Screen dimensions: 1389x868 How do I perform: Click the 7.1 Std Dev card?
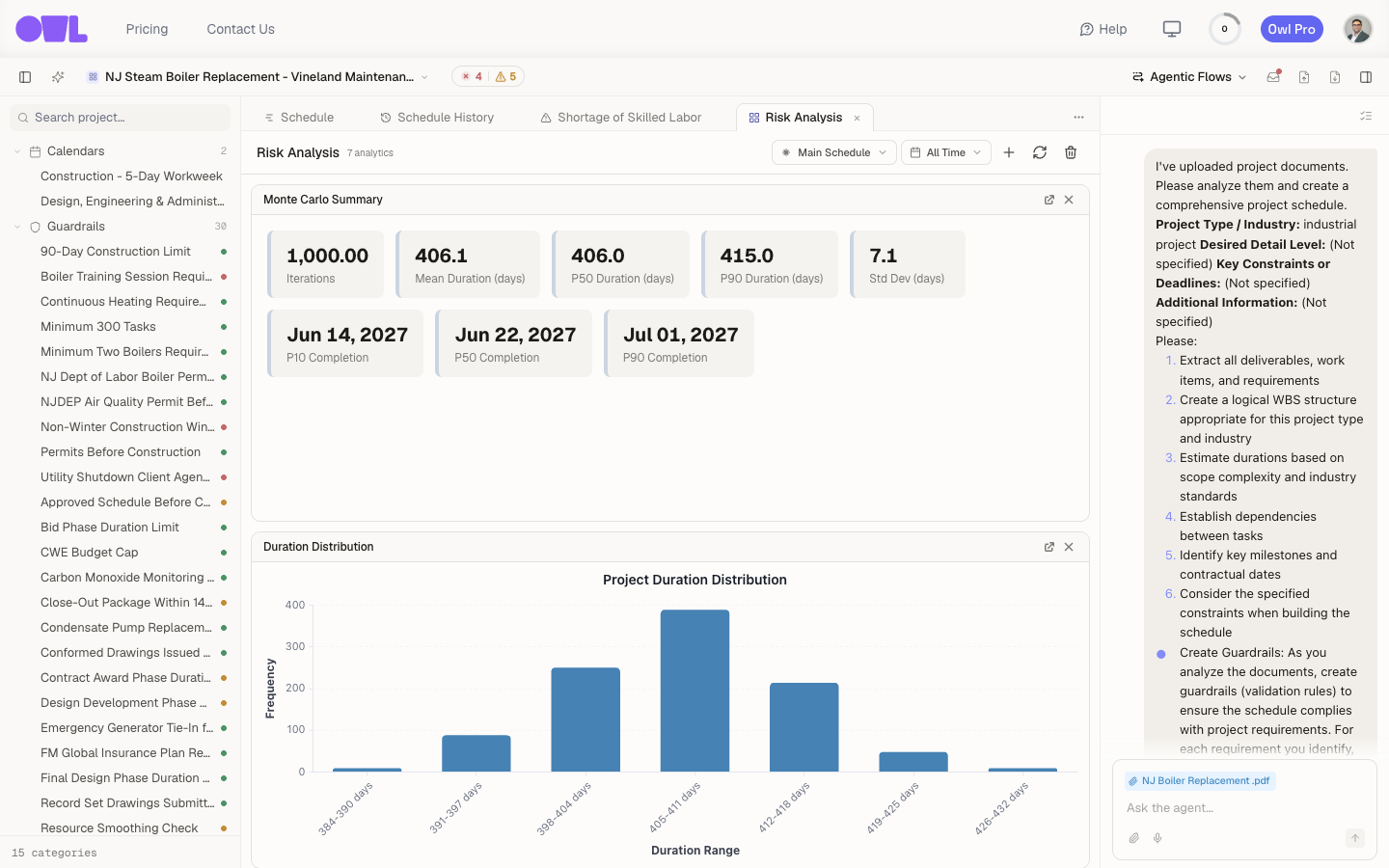908,264
